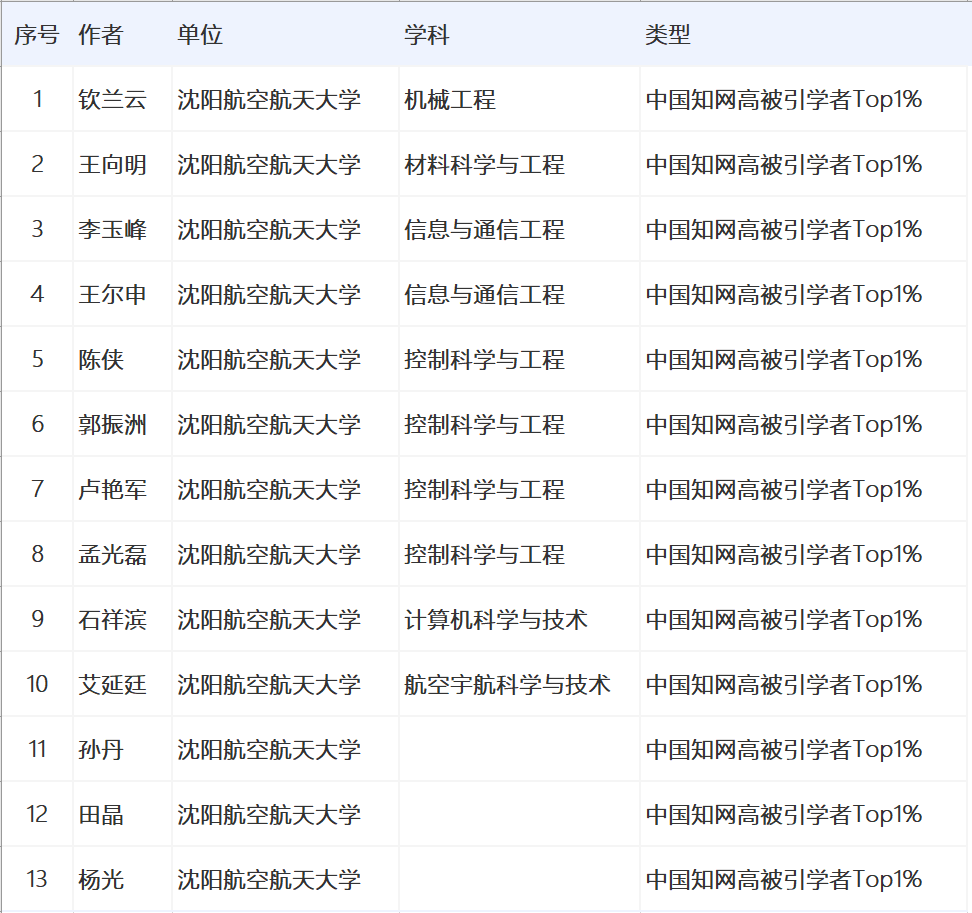Click the 航空宇航科学与技术 discipline cell
Screen dimensions: 972x913
click(x=507, y=685)
